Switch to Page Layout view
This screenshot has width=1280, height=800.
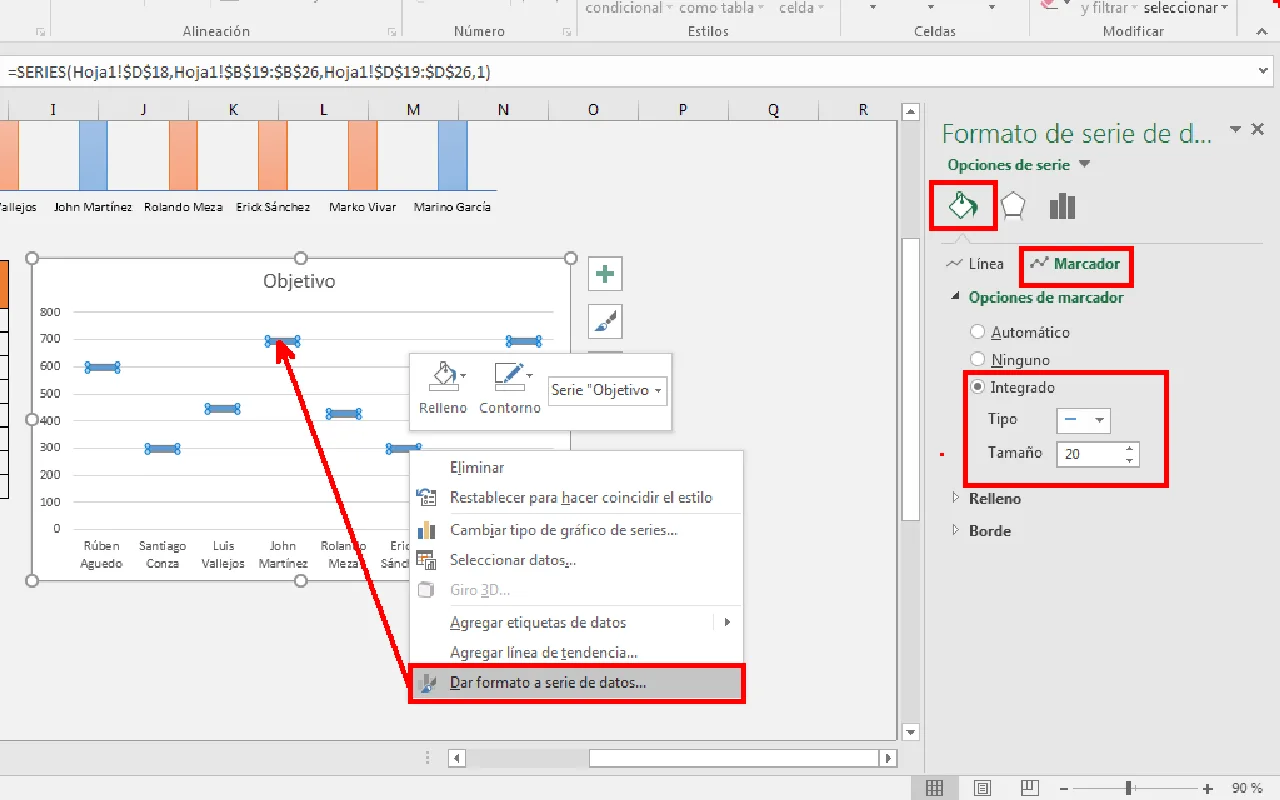pyautogui.click(x=982, y=788)
